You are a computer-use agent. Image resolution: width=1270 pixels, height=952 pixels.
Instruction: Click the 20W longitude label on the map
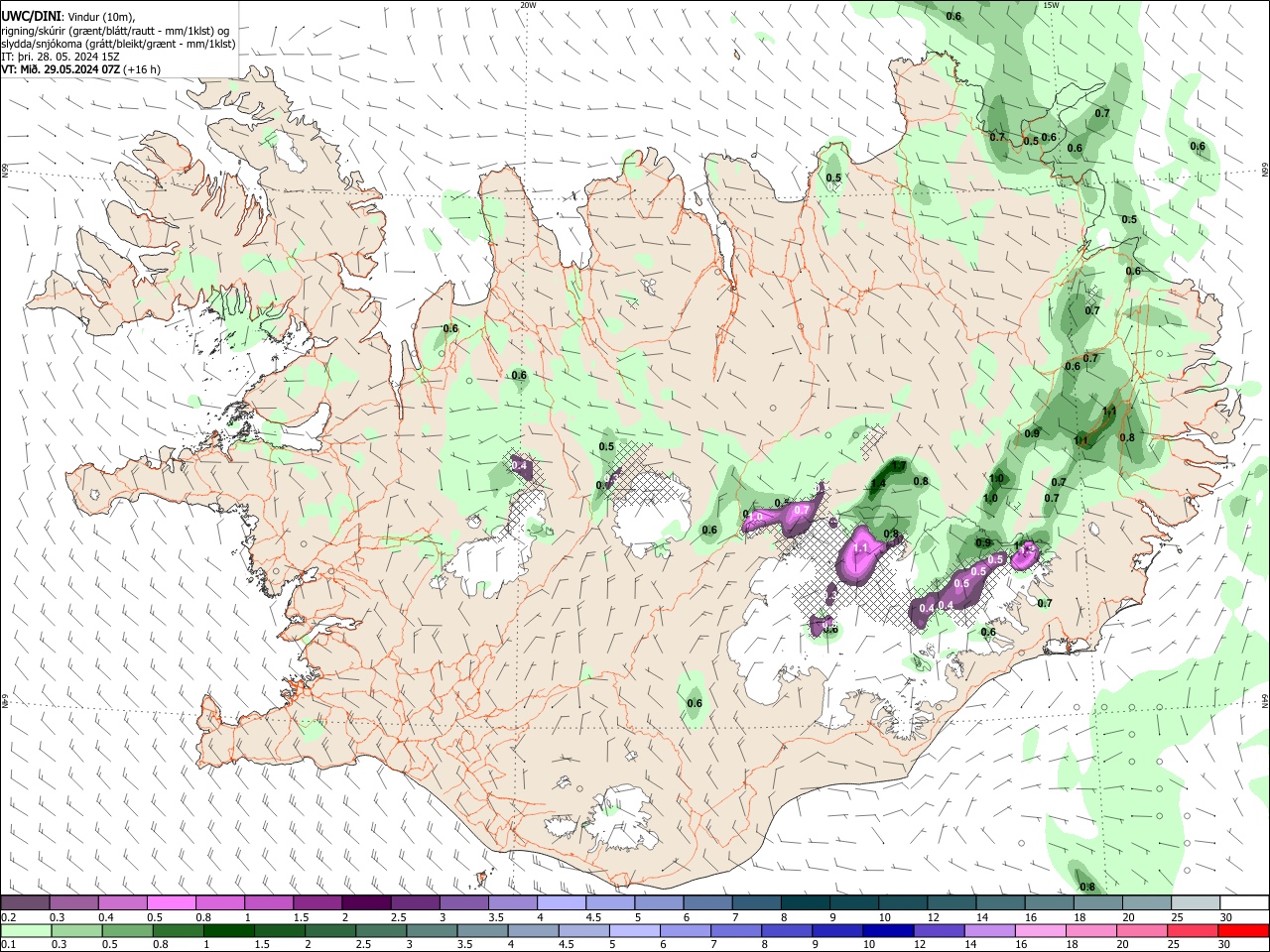point(528,5)
